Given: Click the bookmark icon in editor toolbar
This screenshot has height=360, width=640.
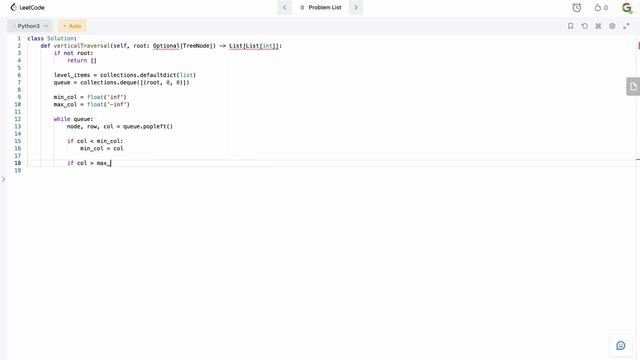Looking at the screenshot, I should coord(571,26).
